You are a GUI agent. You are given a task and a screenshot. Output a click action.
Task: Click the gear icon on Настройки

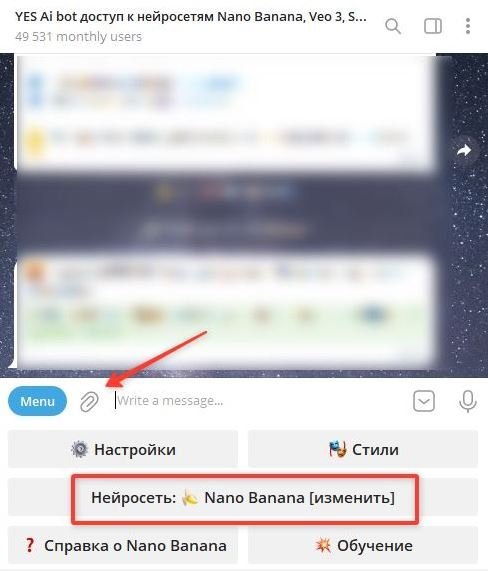tap(79, 449)
